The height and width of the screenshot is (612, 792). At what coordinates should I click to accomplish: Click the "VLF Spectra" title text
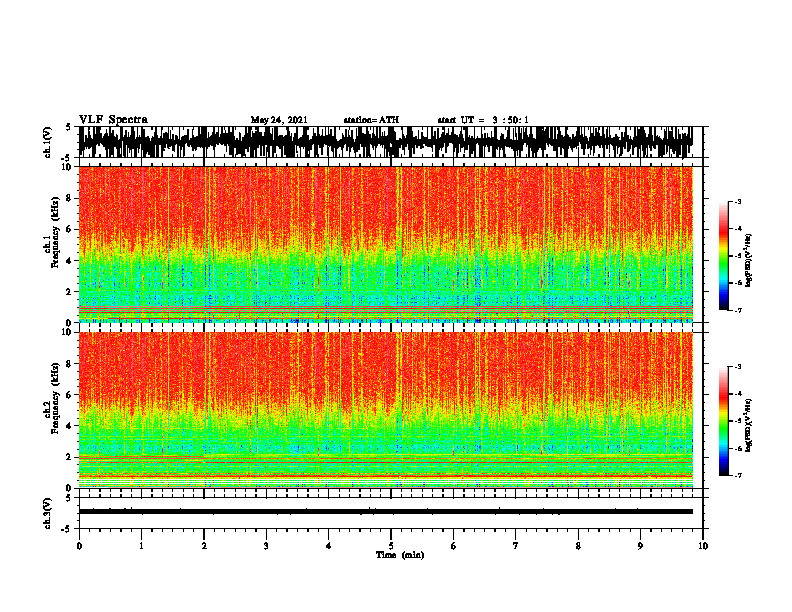[x=113, y=120]
